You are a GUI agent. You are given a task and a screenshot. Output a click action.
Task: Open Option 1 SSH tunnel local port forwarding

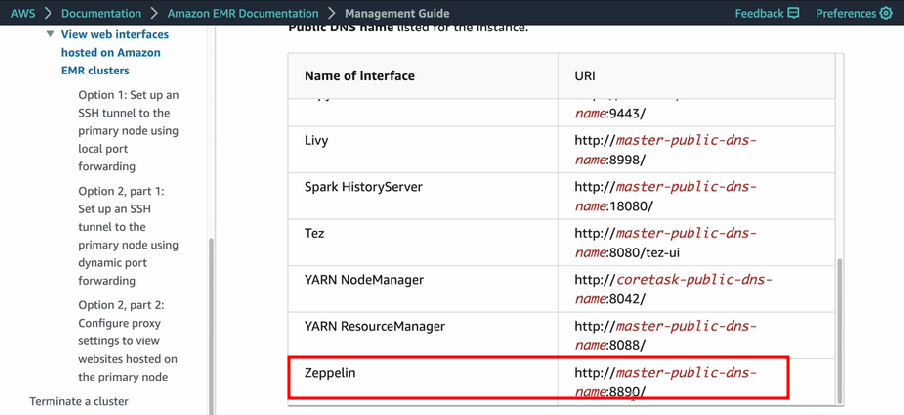click(x=129, y=131)
